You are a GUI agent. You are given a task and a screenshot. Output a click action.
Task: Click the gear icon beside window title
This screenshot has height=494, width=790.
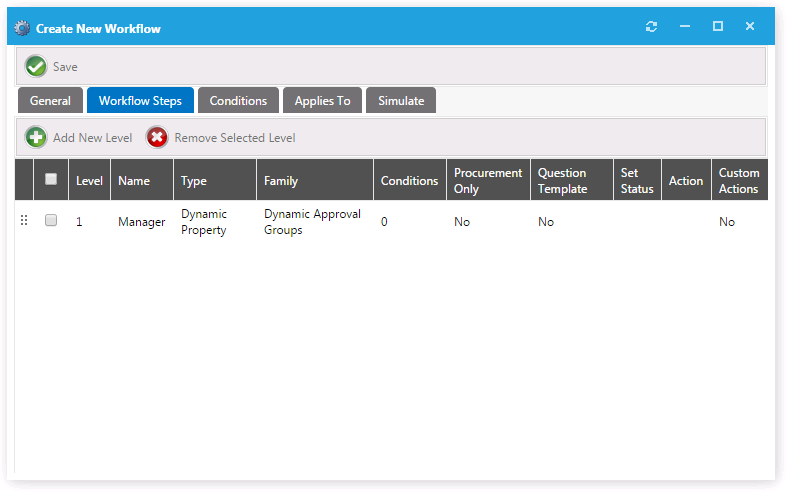23,28
